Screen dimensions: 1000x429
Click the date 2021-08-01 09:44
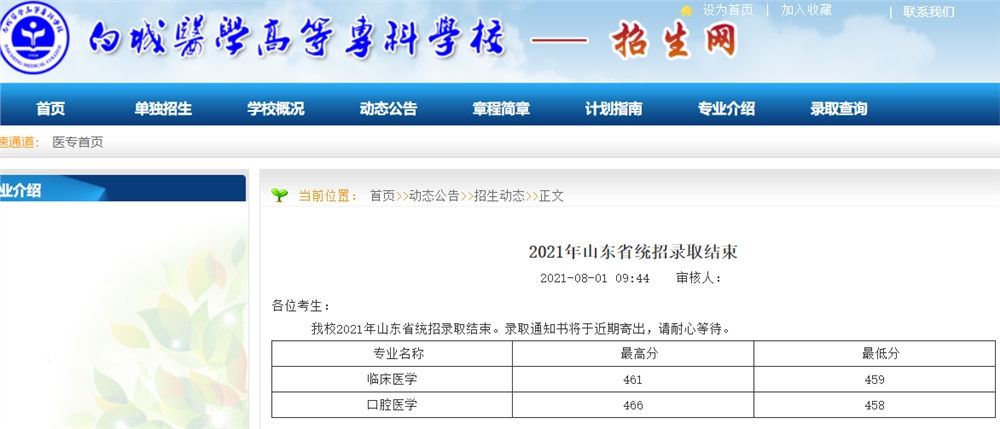point(594,279)
